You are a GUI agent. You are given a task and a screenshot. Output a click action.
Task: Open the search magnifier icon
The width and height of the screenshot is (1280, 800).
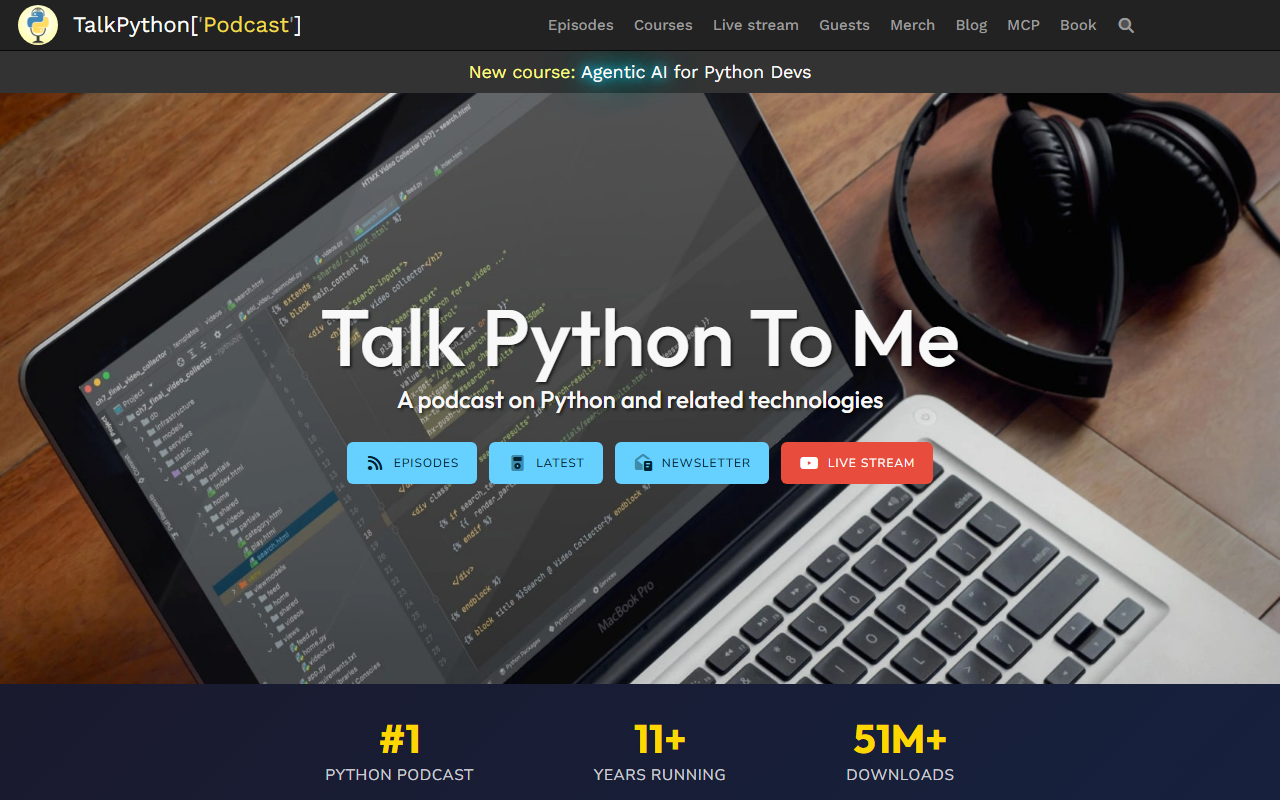click(1126, 25)
